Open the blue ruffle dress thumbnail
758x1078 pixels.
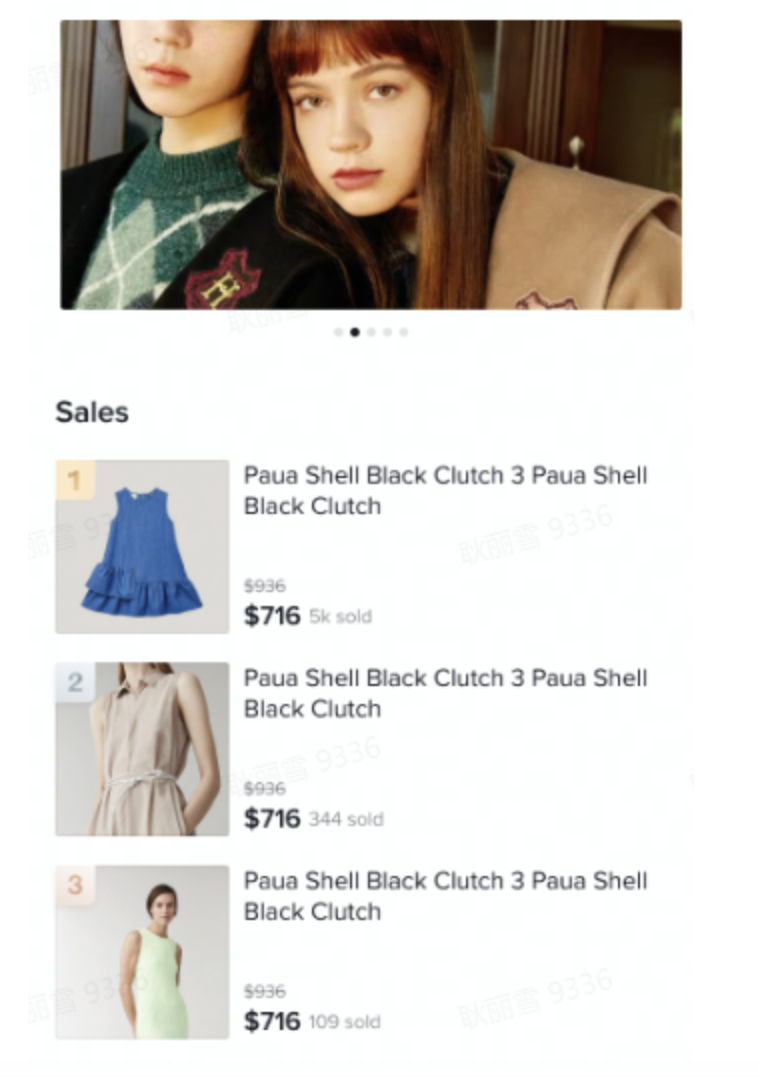[x=142, y=547]
